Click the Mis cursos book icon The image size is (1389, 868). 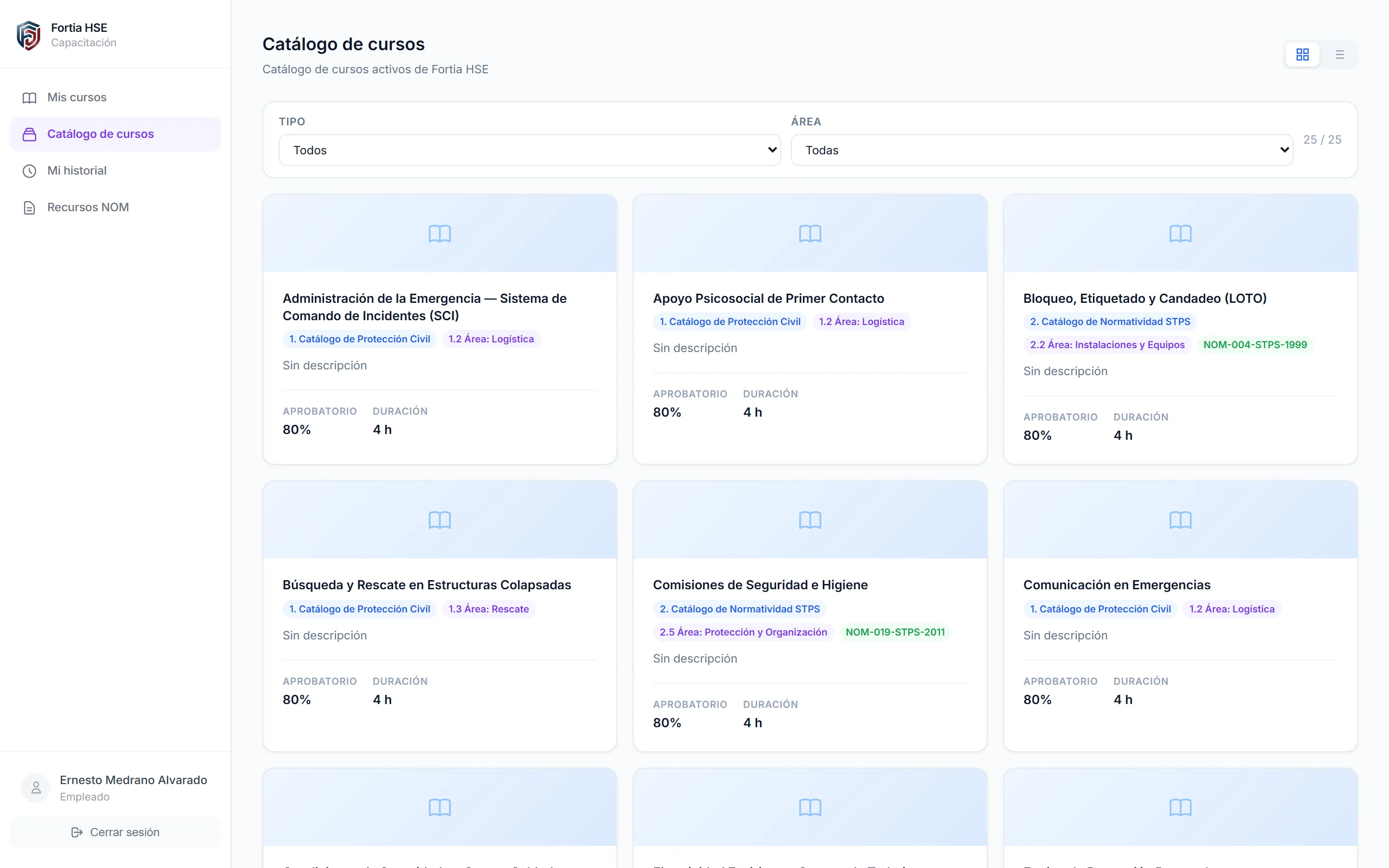(x=29, y=97)
